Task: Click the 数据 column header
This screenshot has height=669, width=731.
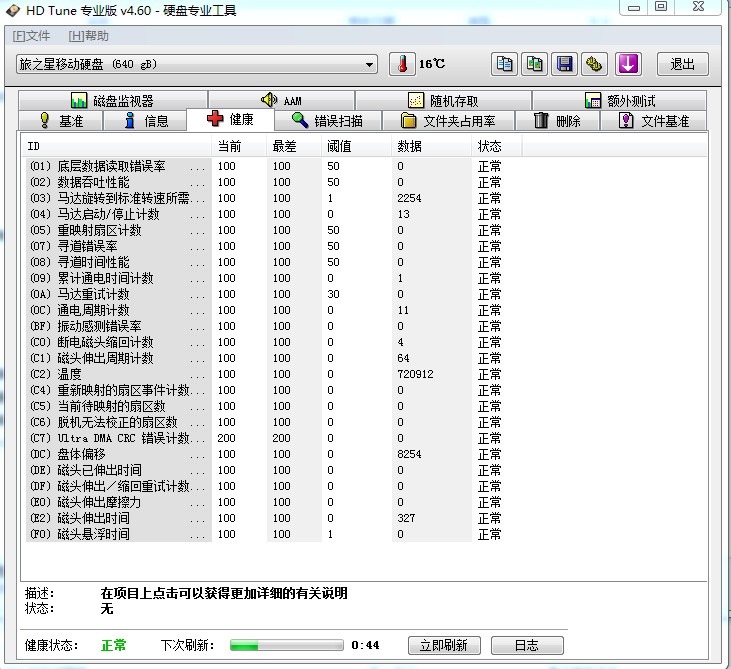Action: click(431, 146)
